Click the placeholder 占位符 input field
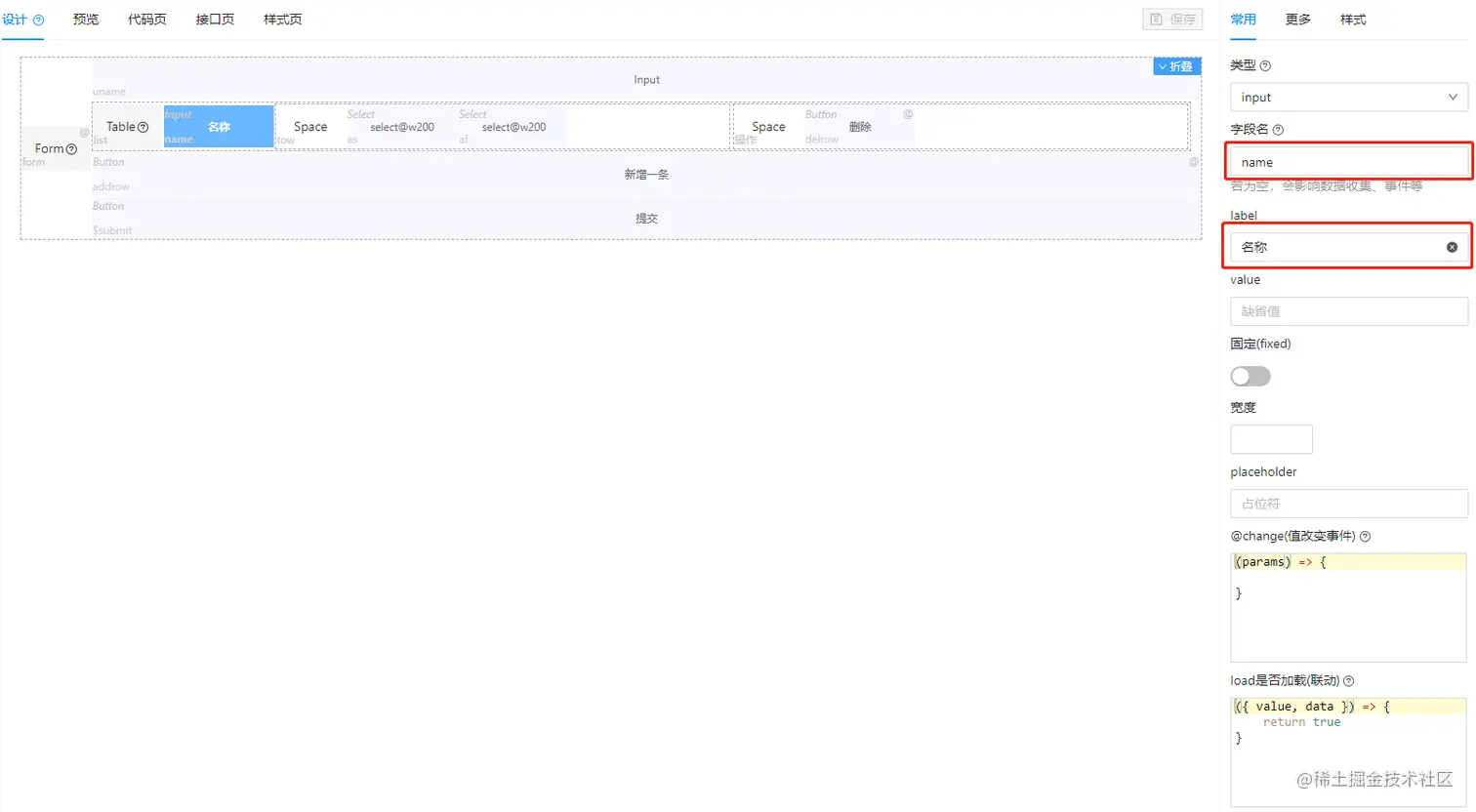This screenshot has width=1476, height=812. [1348, 504]
